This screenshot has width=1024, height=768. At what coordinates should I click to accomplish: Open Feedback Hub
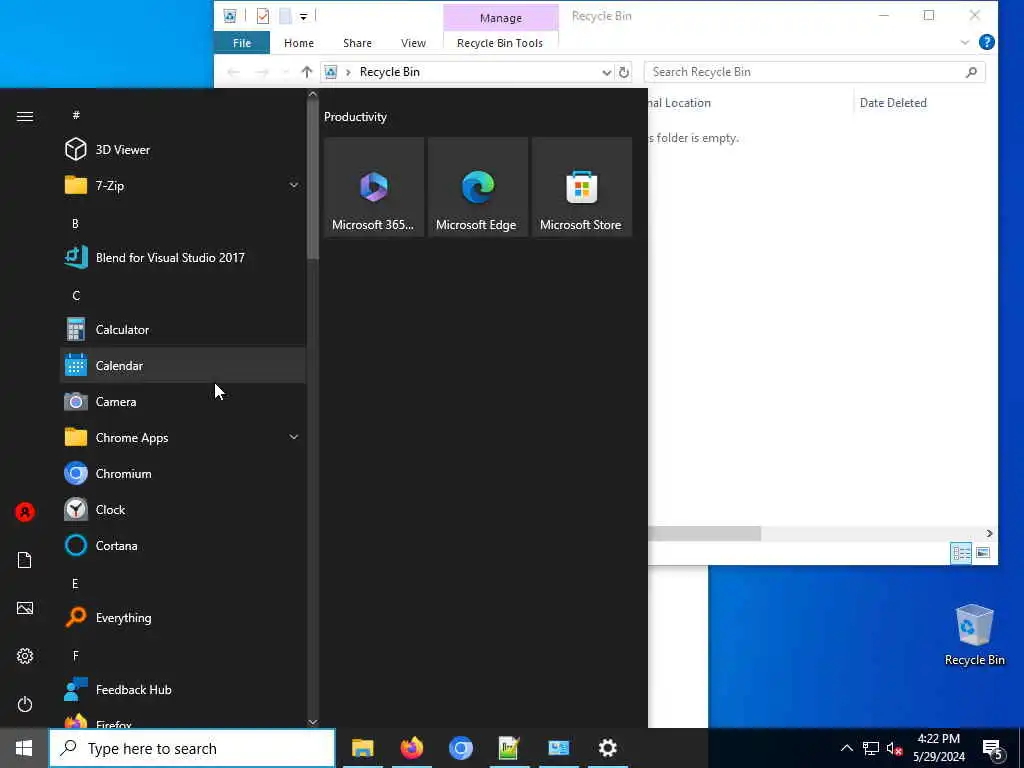[x=183, y=690]
